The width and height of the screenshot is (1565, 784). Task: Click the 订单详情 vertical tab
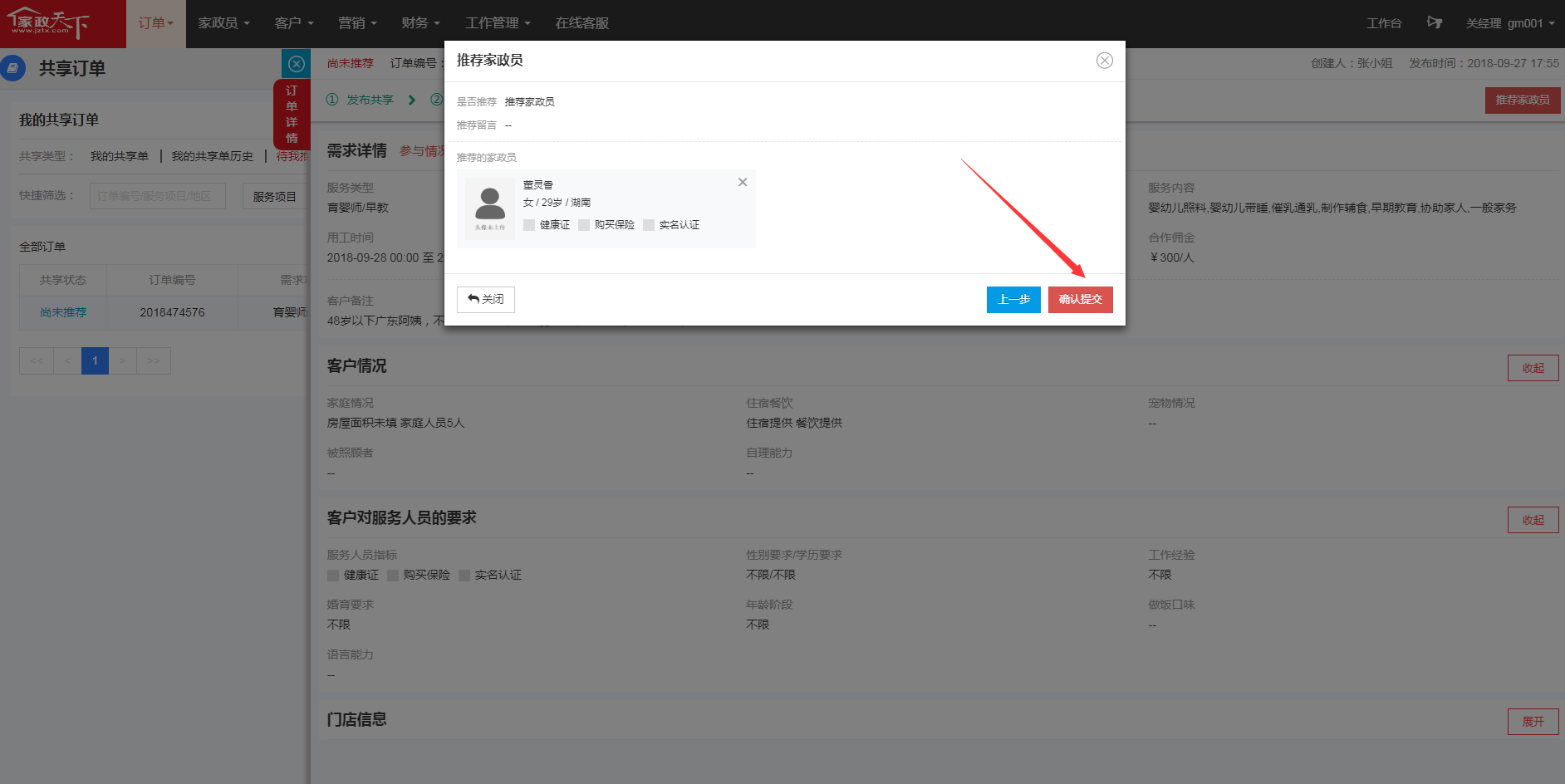[x=292, y=115]
